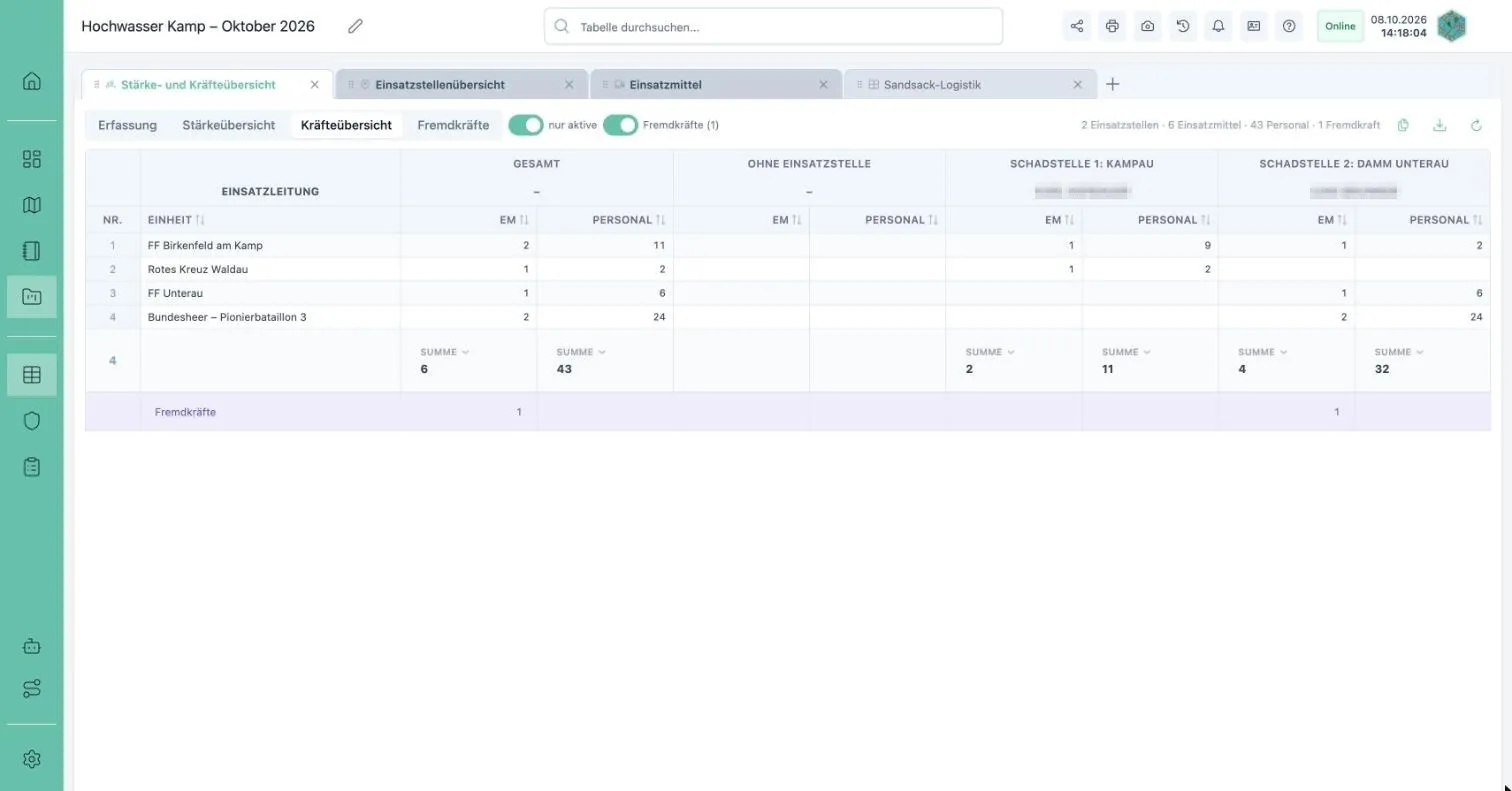
Task: Expand Summe dropdown under Damm Unterau Personal
Action: (x=1399, y=352)
